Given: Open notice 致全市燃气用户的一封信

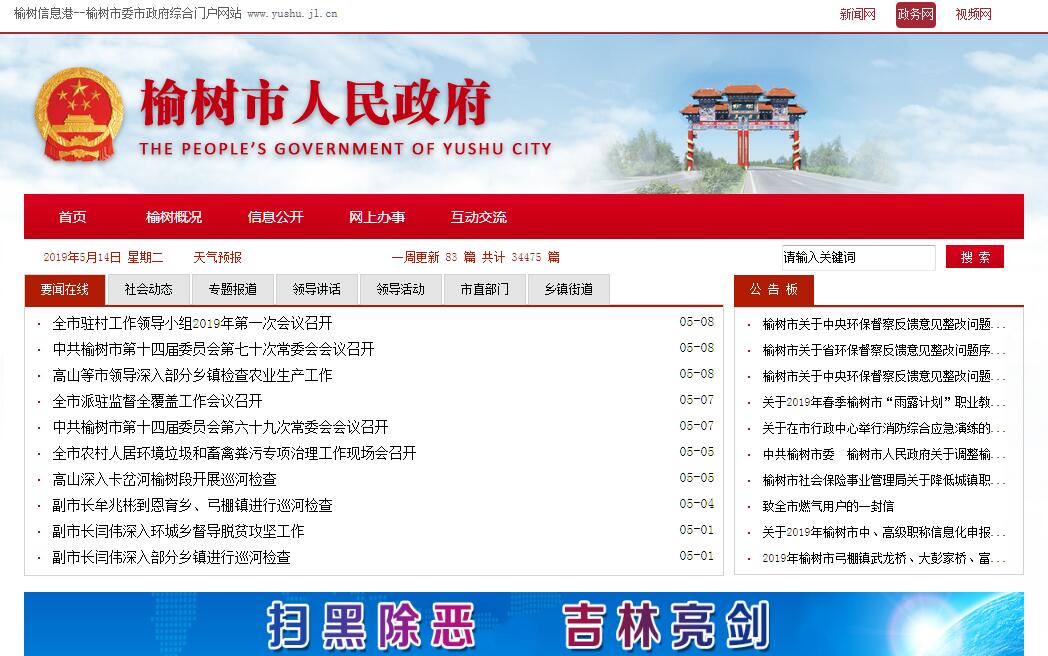Looking at the screenshot, I should pyautogui.click(x=828, y=506).
